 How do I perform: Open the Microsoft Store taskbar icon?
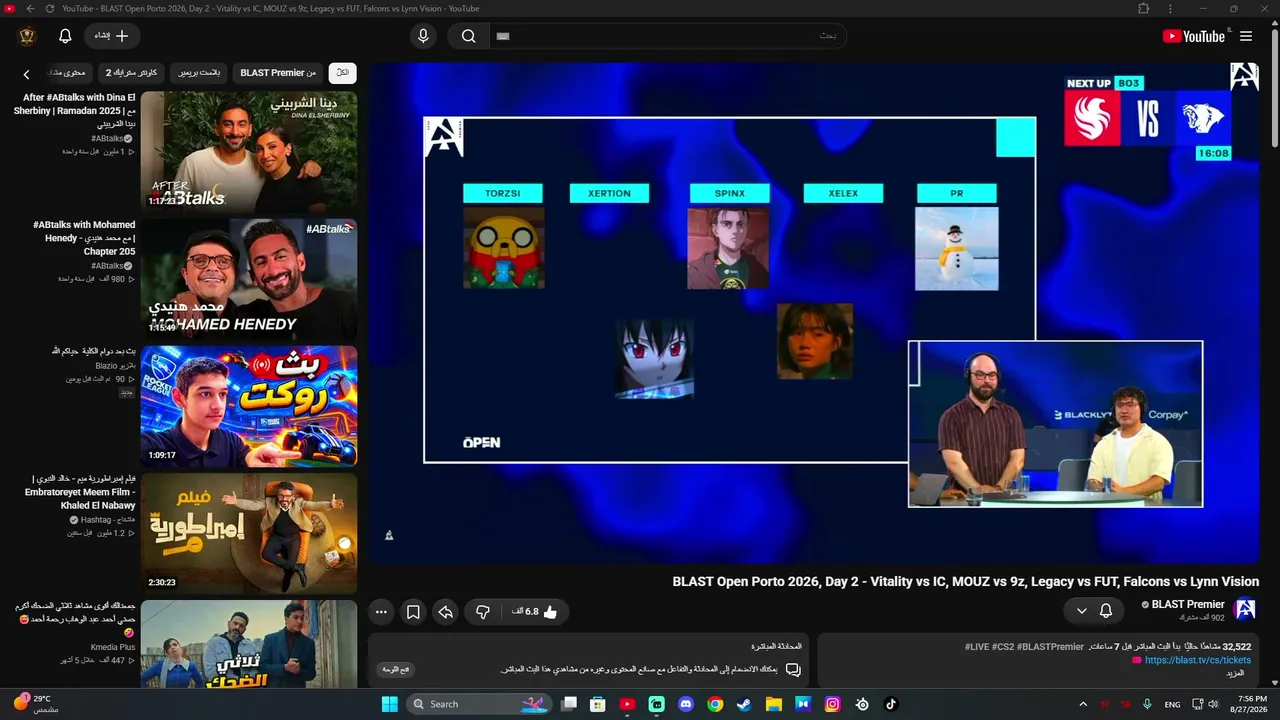tap(598, 704)
